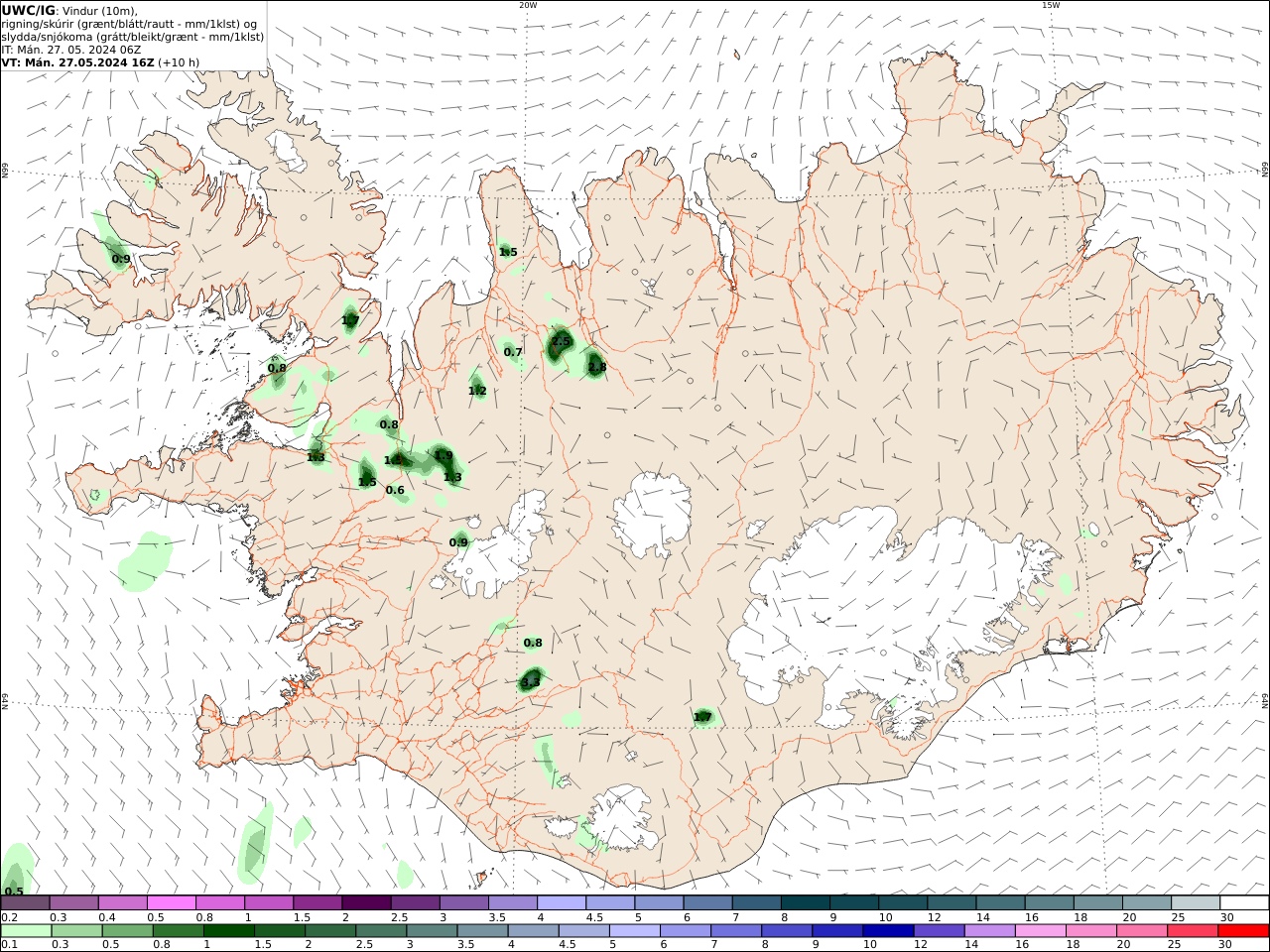Click the (+10 h) forecast offset text

tap(179, 61)
